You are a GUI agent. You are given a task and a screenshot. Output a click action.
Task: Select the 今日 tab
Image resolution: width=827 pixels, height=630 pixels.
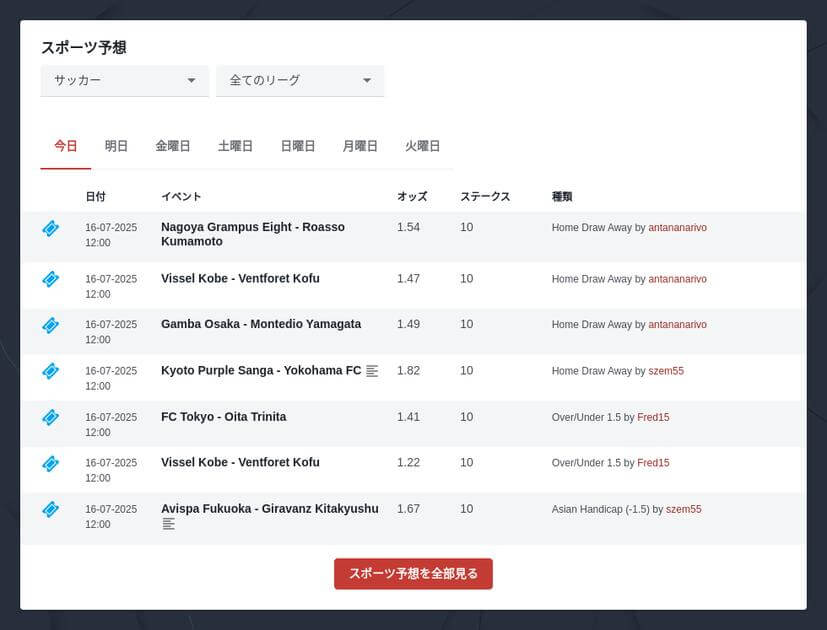click(x=66, y=146)
